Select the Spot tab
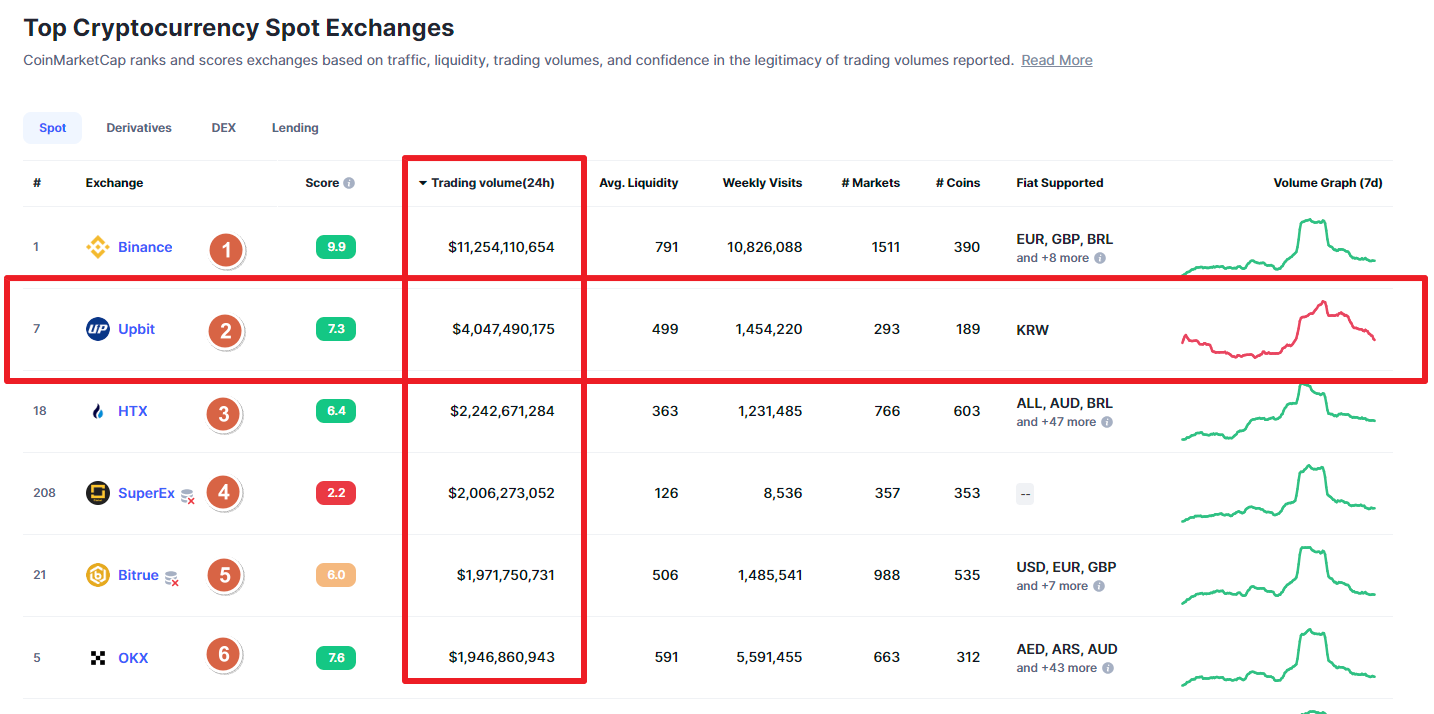This screenshot has height=714, width=1434. click(53, 128)
